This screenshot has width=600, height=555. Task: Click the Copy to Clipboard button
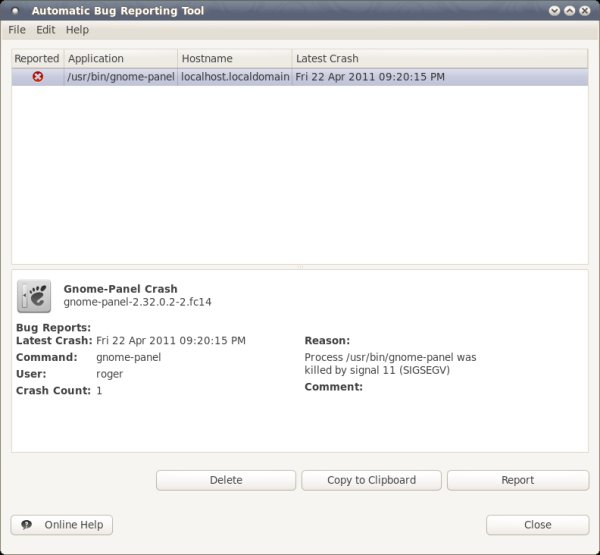(x=372, y=480)
